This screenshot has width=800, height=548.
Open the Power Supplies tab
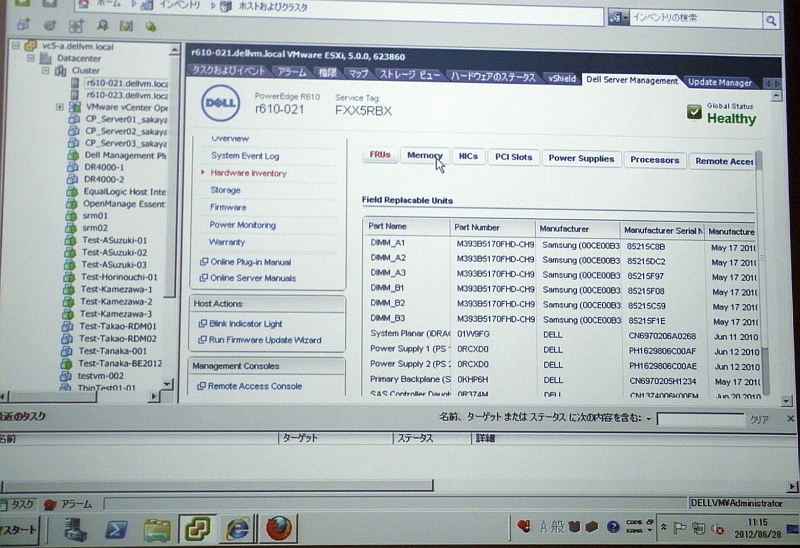point(581,159)
